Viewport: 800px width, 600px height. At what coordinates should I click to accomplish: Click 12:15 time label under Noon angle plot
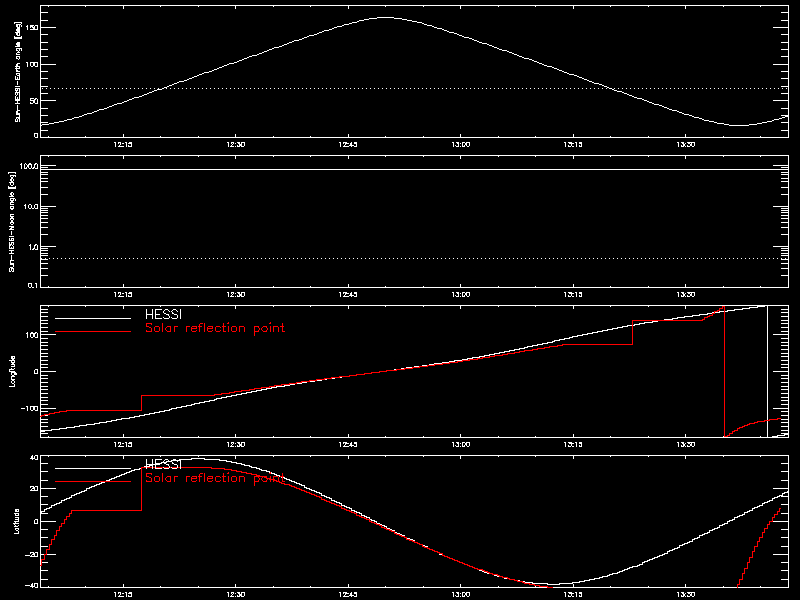point(123,295)
